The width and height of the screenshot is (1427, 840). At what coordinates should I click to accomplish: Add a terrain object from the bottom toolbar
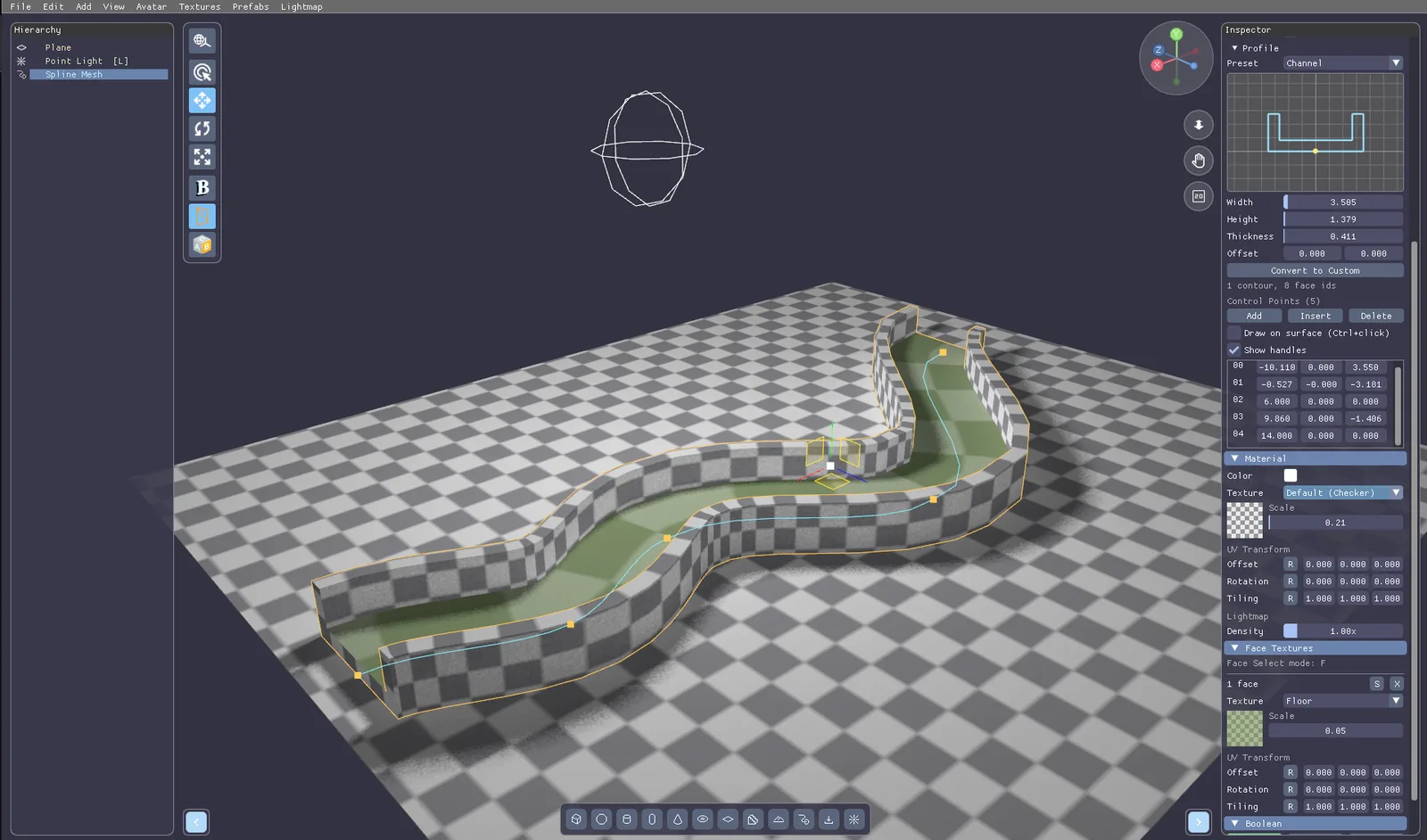pyautogui.click(x=779, y=819)
